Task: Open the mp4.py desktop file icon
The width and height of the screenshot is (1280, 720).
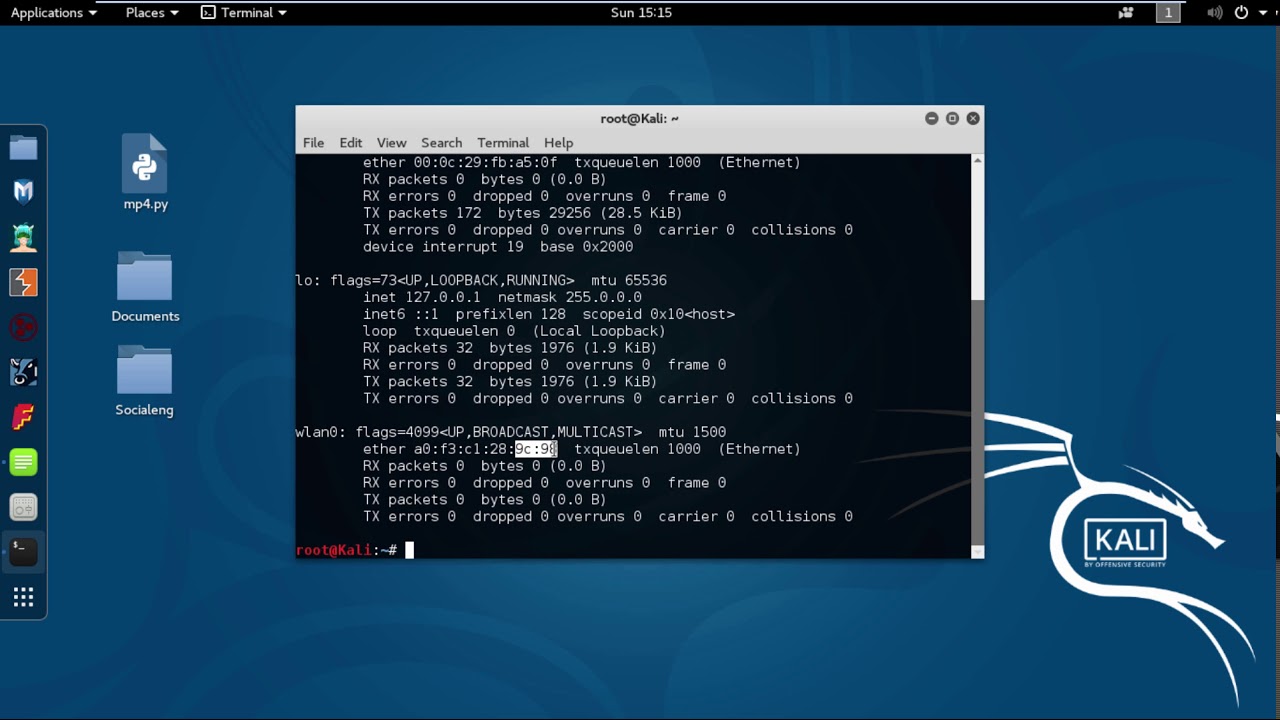Action: click(x=145, y=172)
